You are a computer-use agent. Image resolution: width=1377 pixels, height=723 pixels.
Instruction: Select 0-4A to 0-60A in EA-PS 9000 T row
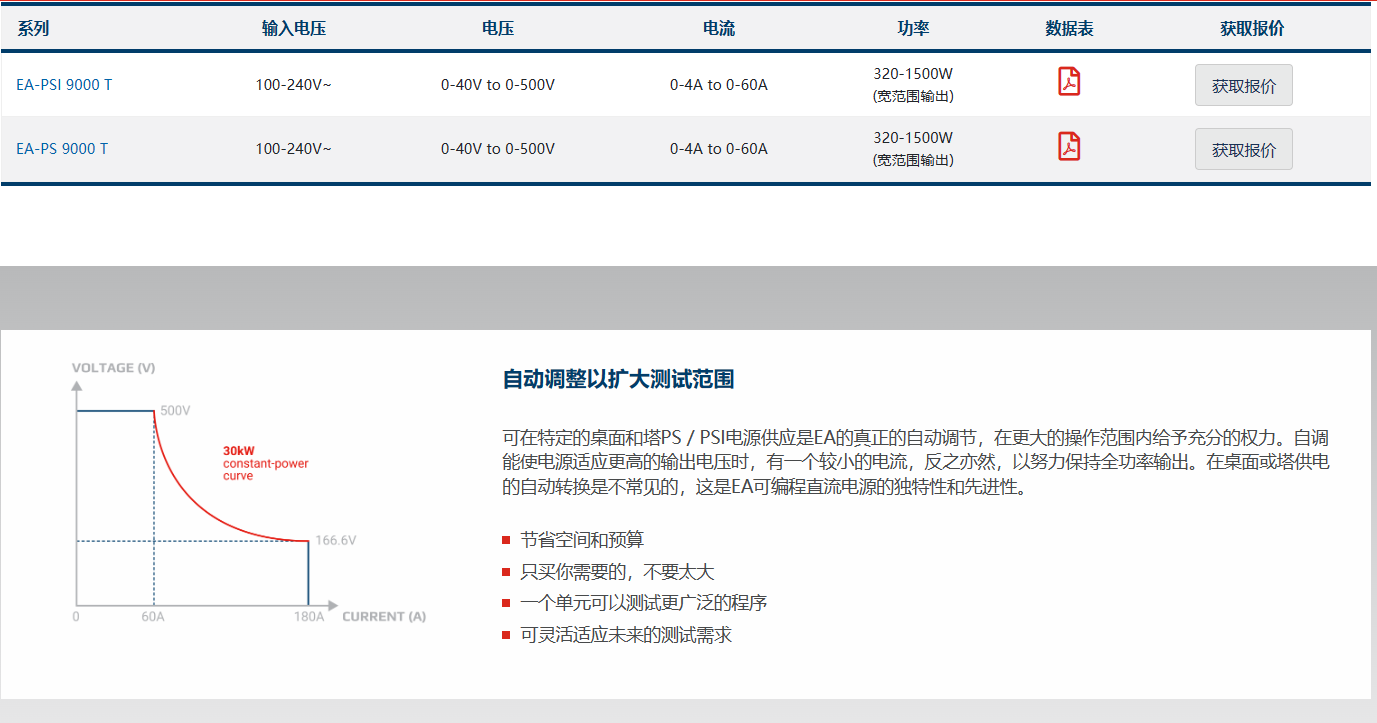pyautogui.click(x=719, y=149)
